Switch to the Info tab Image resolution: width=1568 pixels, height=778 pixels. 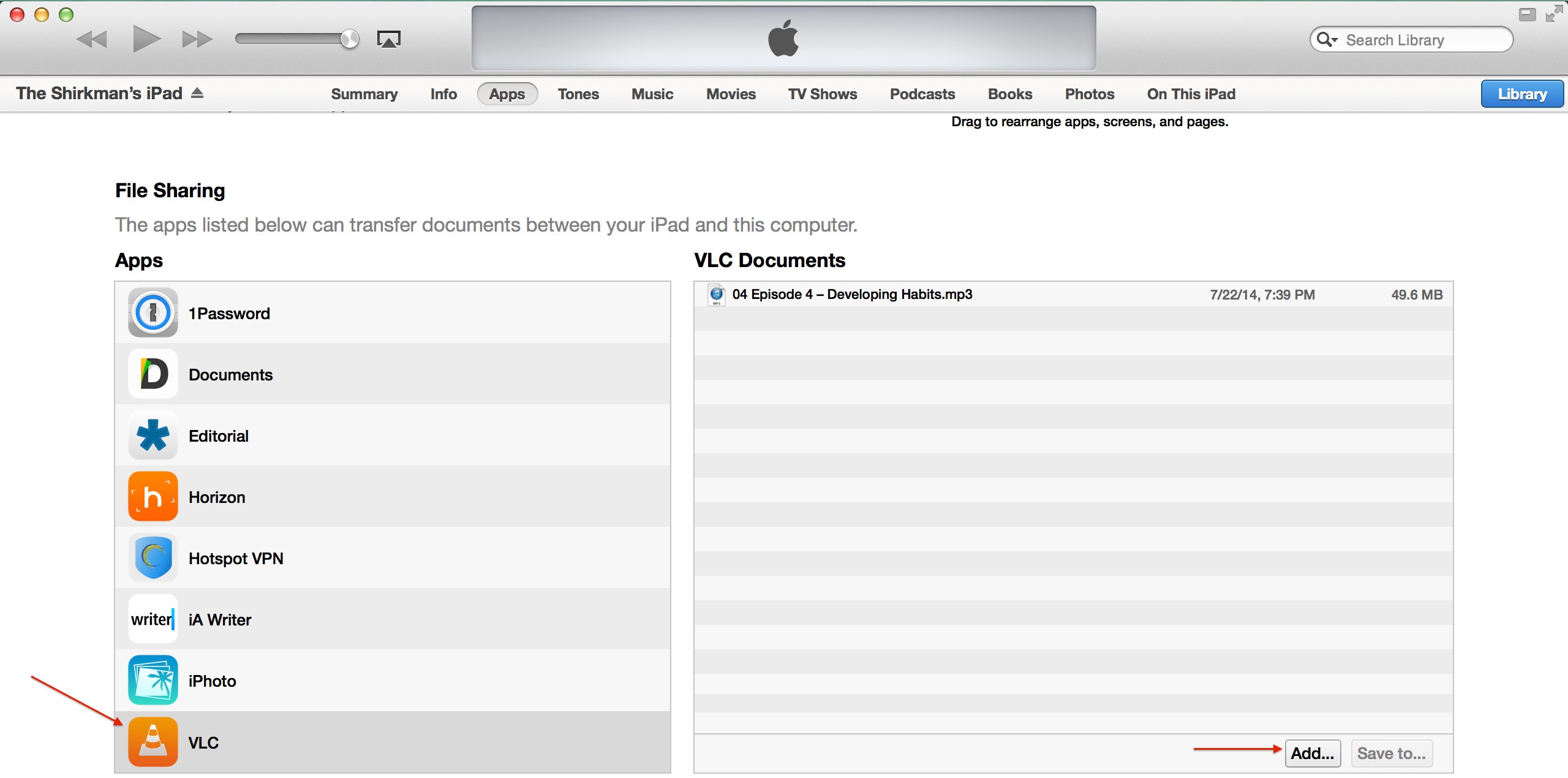pyautogui.click(x=443, y=94)
